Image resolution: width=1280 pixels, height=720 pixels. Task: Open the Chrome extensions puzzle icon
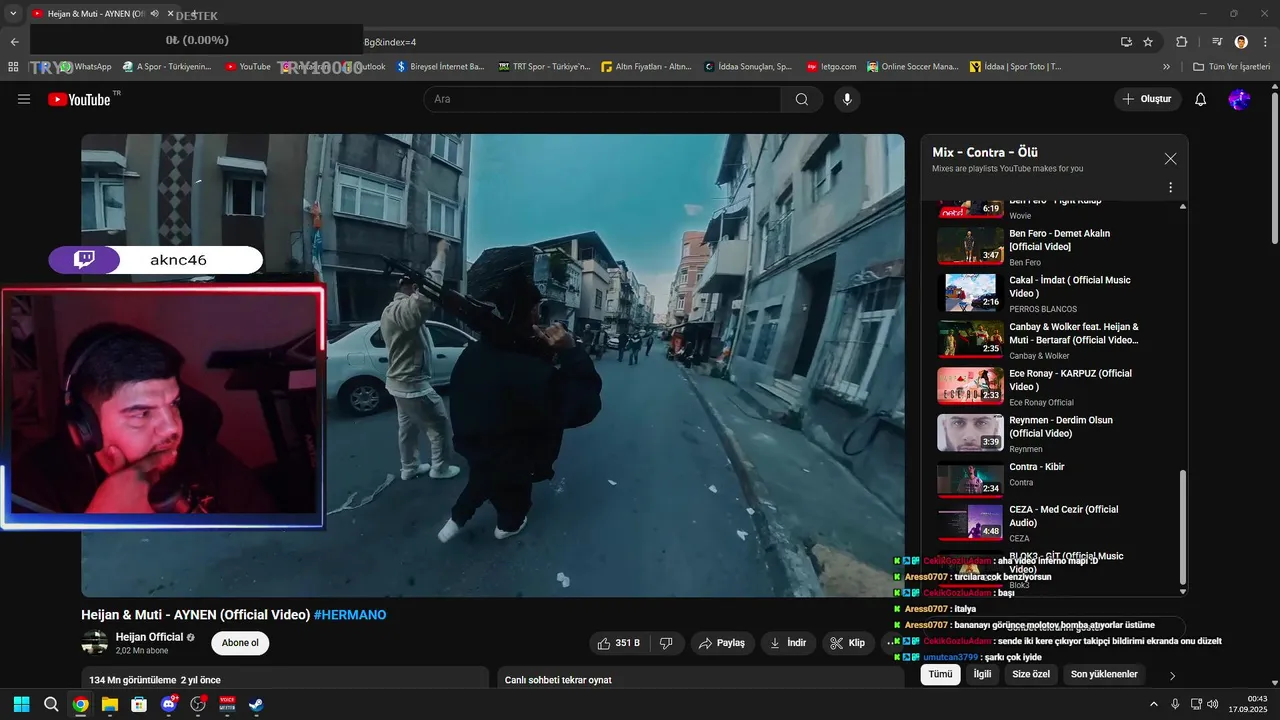coord(1181,42)
